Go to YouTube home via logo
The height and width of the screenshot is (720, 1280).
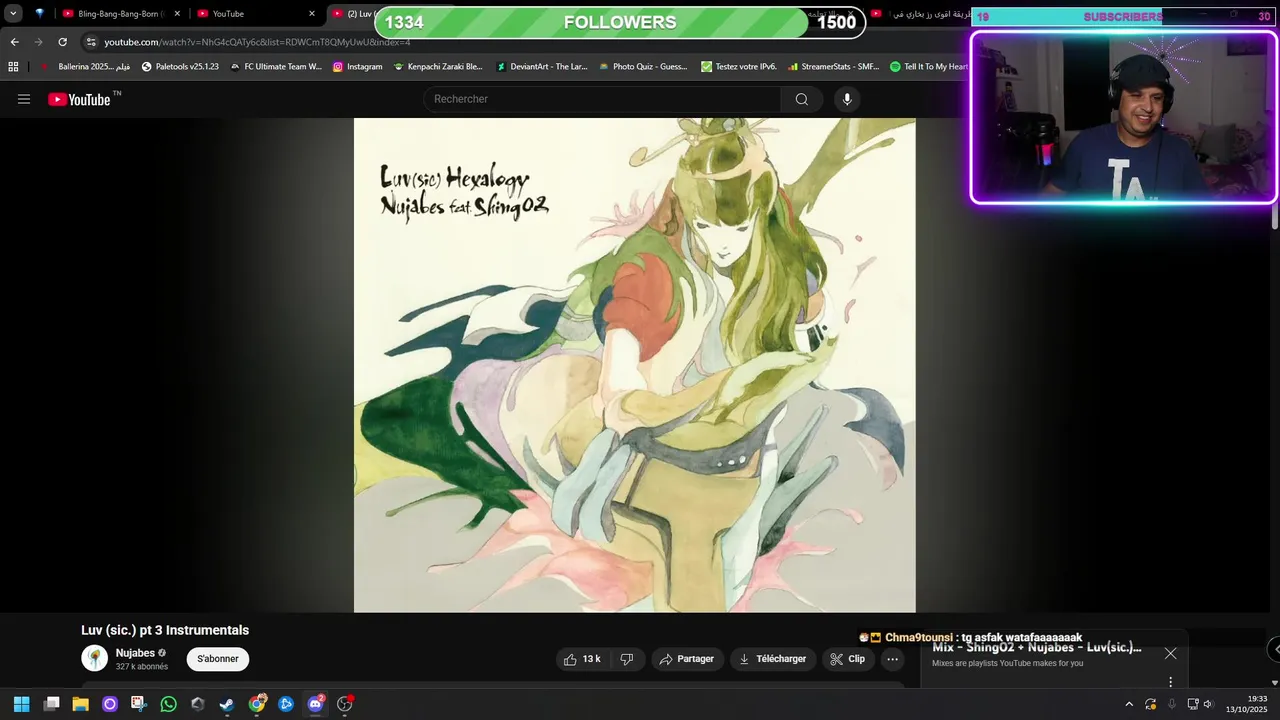pyautogui.click(x=79, y=99)
